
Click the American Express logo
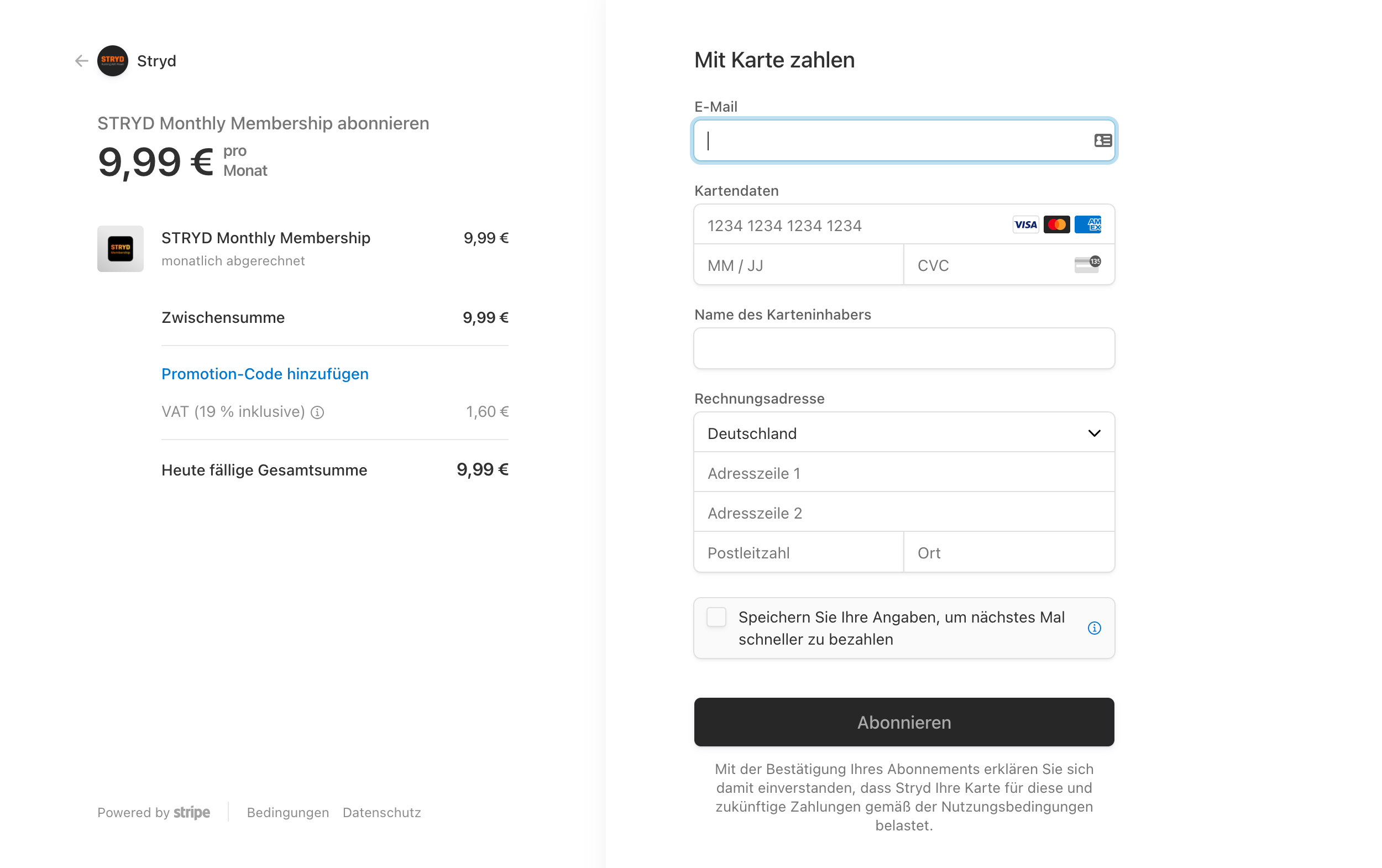[1087, 224]
